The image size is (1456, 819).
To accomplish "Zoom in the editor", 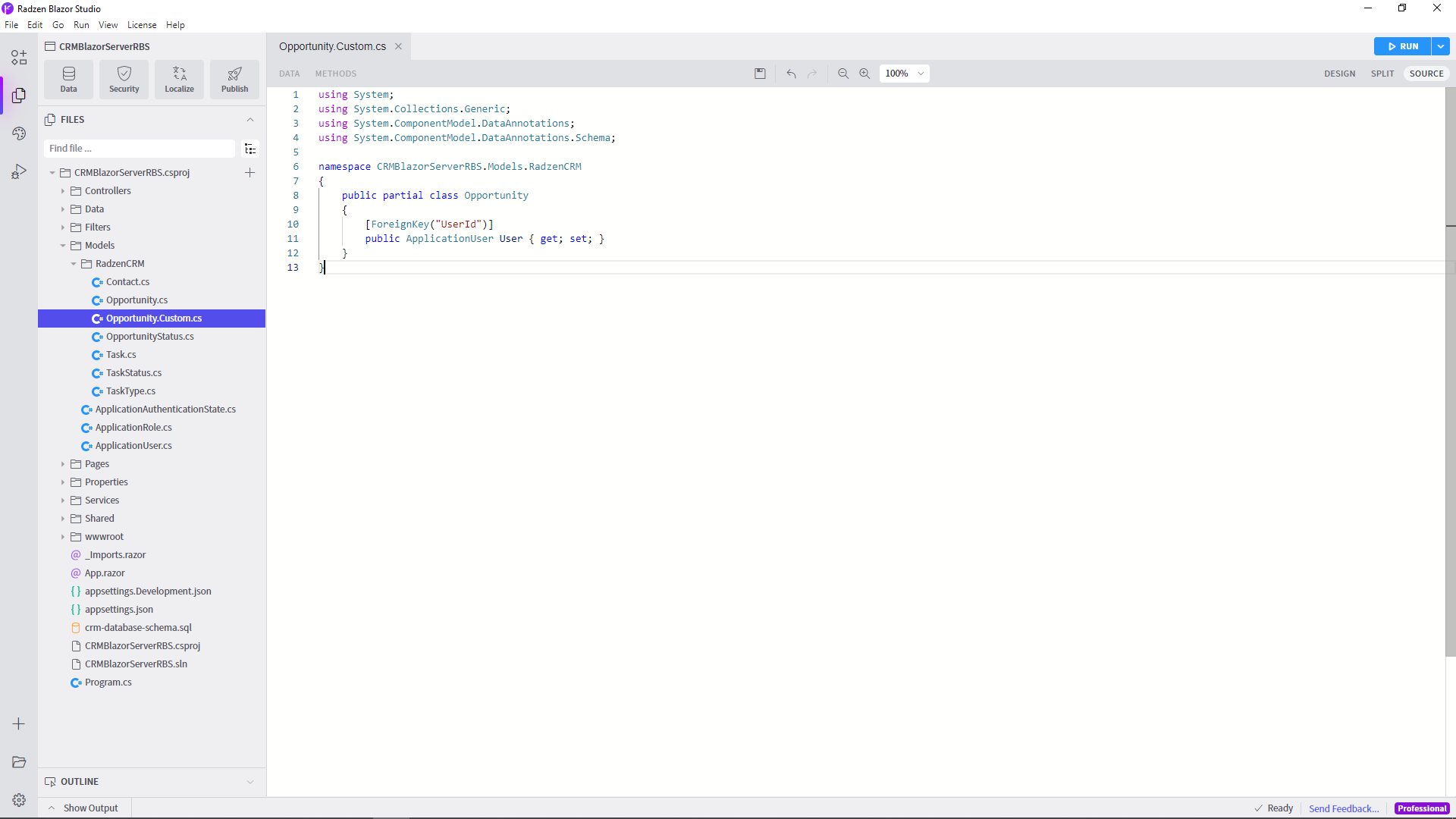I will point(864,74).
